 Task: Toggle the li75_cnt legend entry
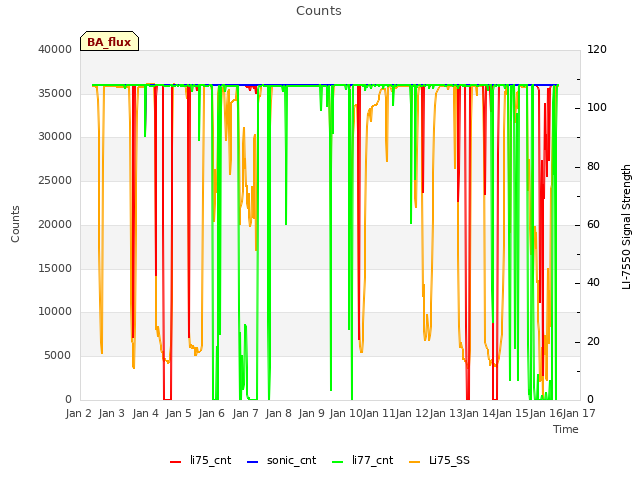click(x=200, y=461)
